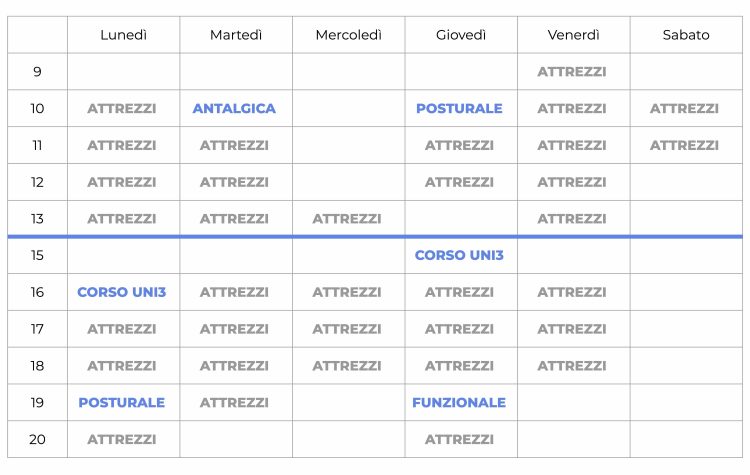Select the Giovedì column header

coord(461,35)
